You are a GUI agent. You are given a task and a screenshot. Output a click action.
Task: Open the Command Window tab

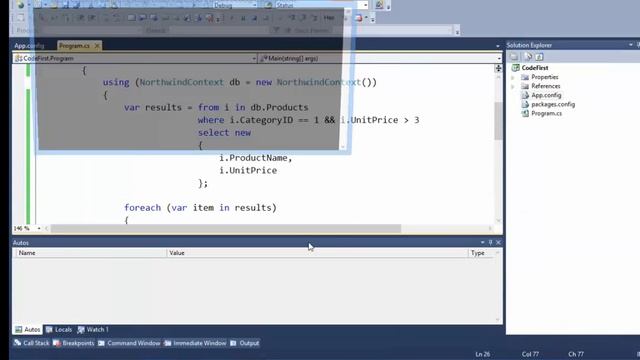(129, 343)
